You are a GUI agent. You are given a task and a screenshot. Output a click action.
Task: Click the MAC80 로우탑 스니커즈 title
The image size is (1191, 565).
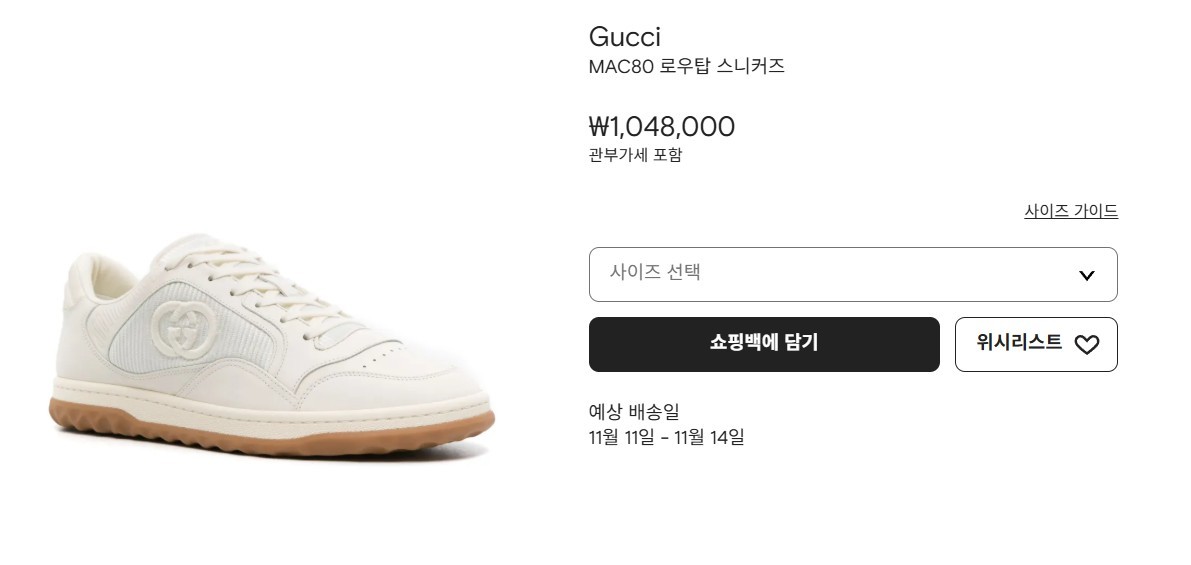[x=686, y=67]
